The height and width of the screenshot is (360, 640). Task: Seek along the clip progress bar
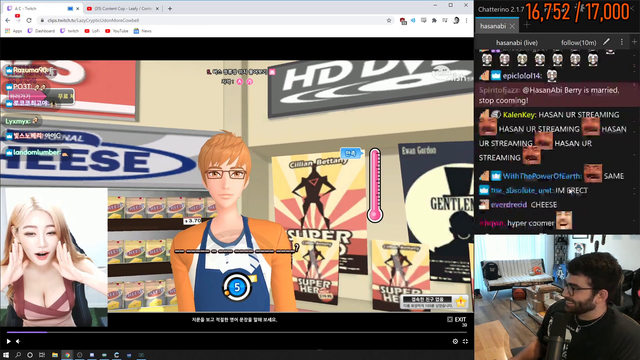237,332
